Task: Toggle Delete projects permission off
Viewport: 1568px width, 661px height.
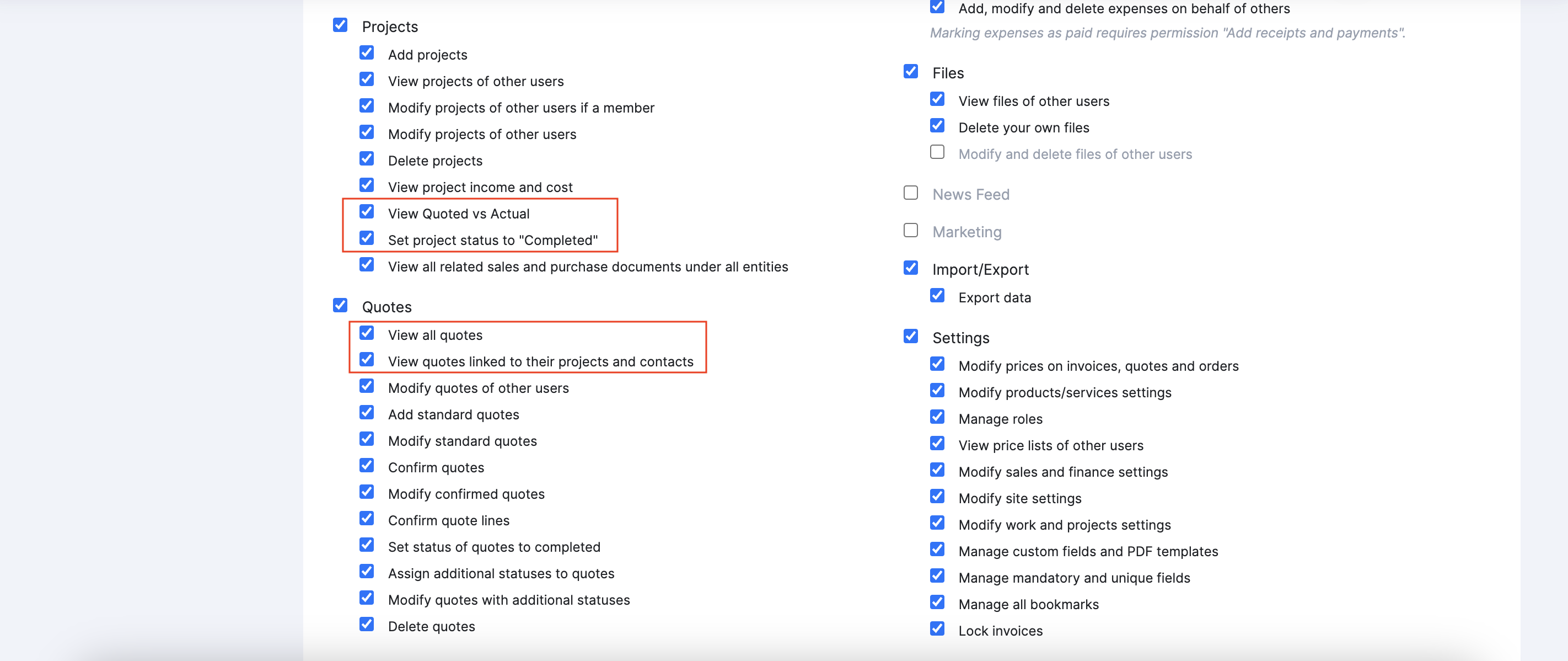Action: pos(367,158)
